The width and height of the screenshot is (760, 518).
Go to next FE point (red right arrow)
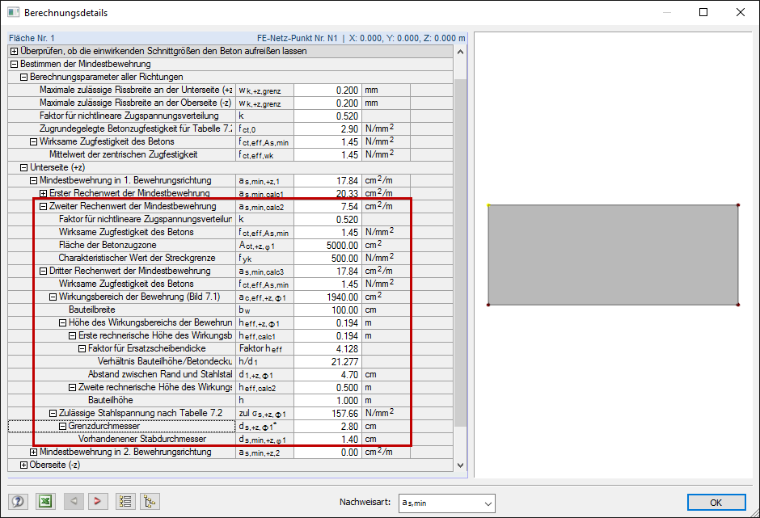(x=97, y=502)
